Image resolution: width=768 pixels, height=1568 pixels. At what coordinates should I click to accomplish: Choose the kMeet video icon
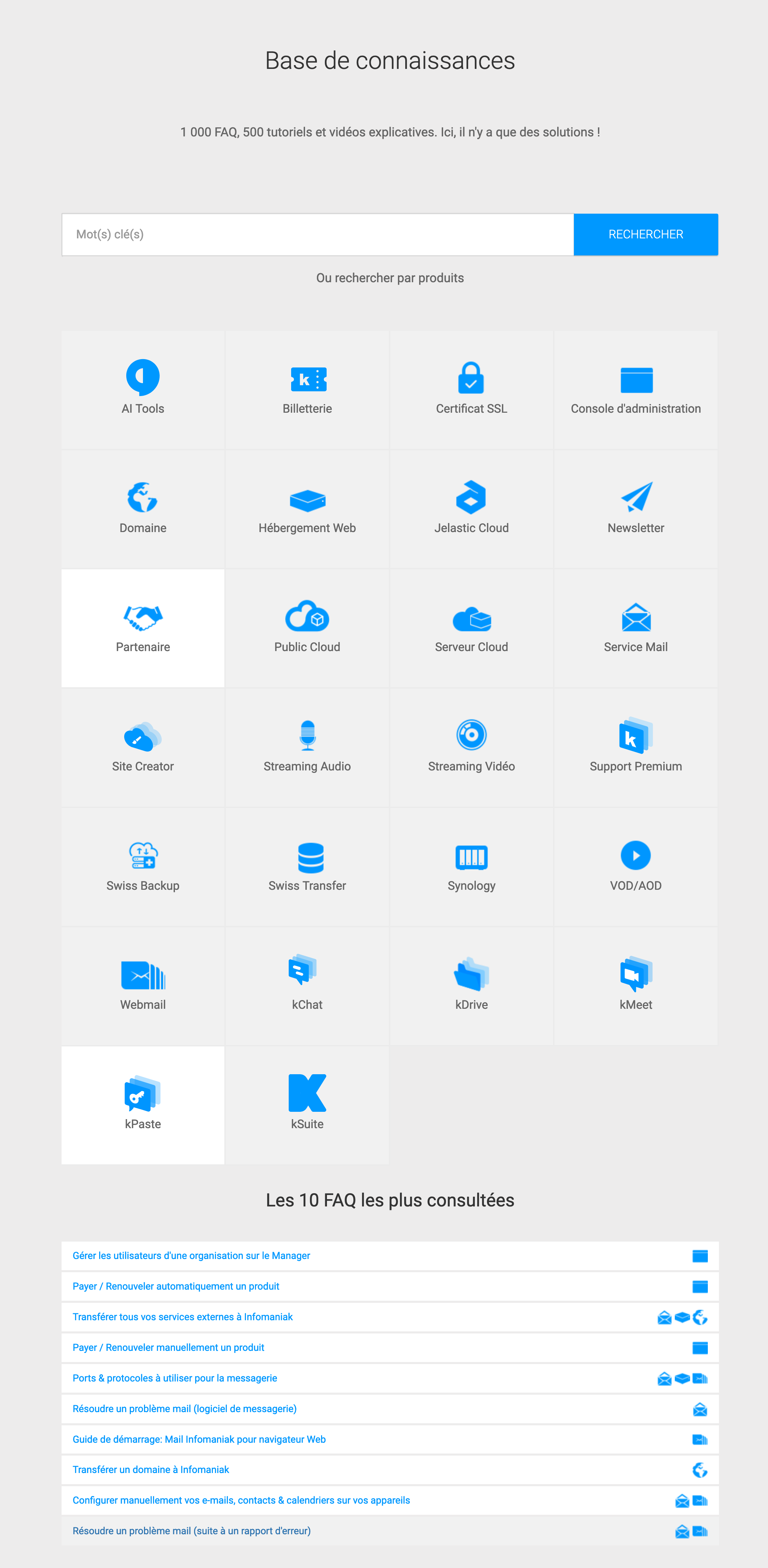coord(636,973)
